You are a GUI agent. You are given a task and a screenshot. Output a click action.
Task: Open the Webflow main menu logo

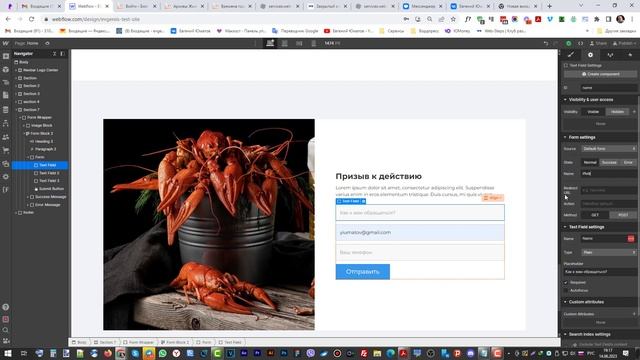click(5, 43)
